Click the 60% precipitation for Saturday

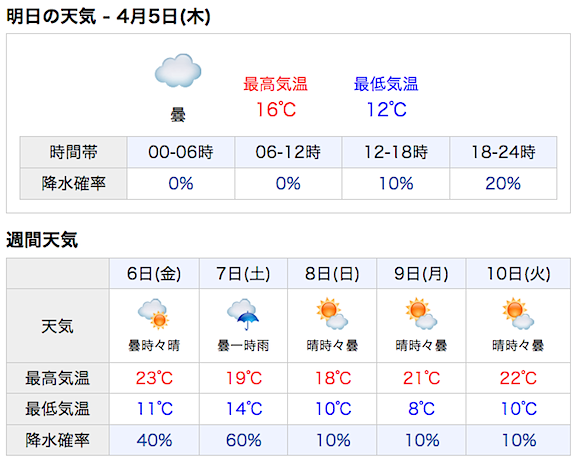[x=244, y=440]
